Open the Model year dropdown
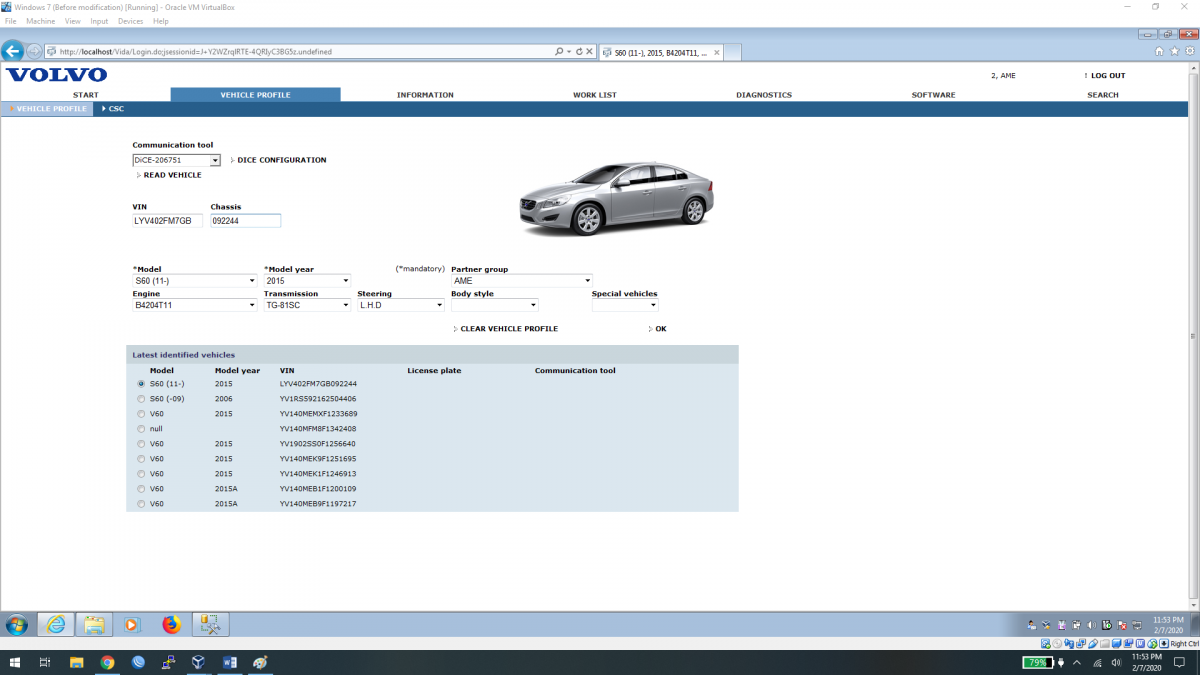The width and height of the screenshot is (1200, 675). point(307,281)
